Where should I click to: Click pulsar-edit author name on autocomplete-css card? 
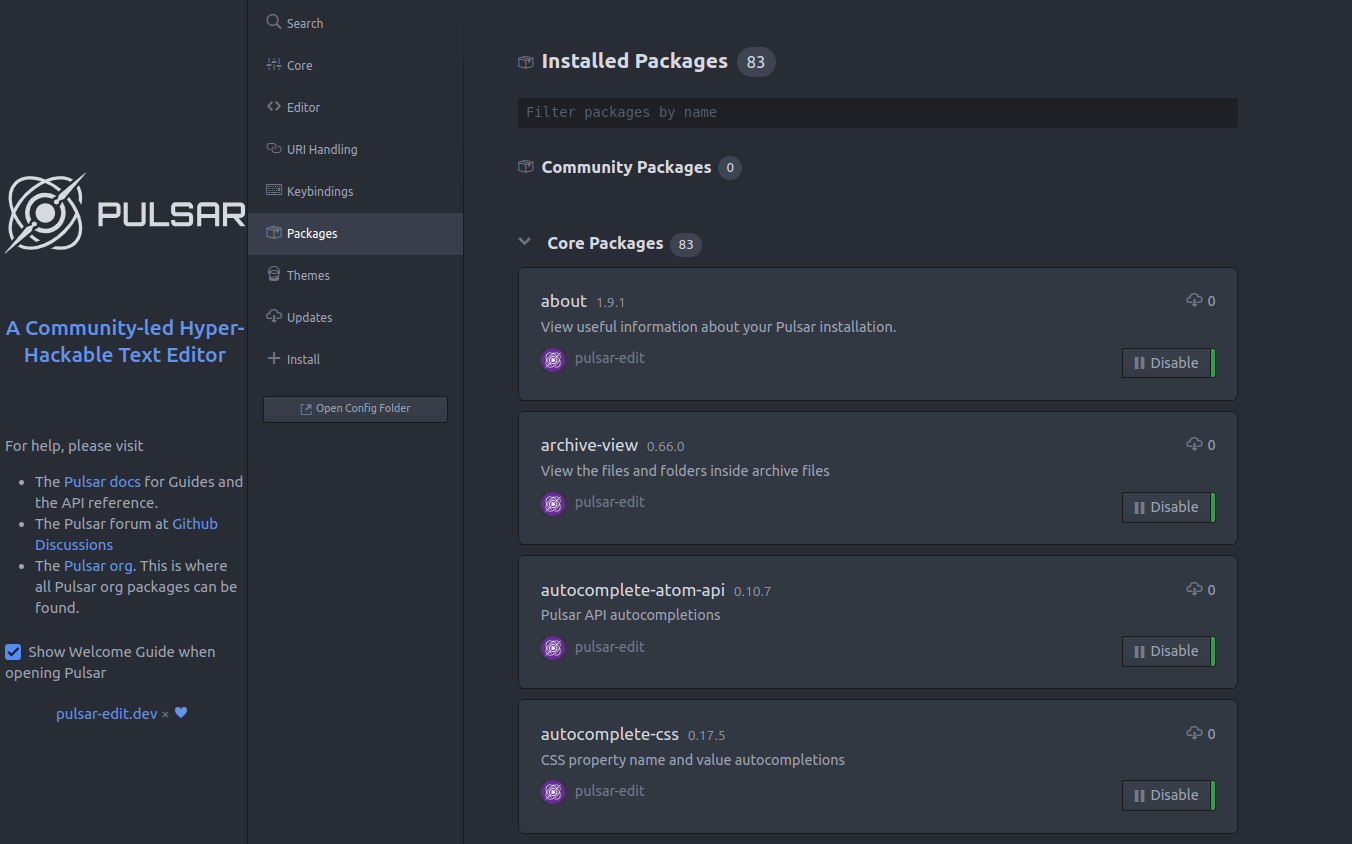610,791
